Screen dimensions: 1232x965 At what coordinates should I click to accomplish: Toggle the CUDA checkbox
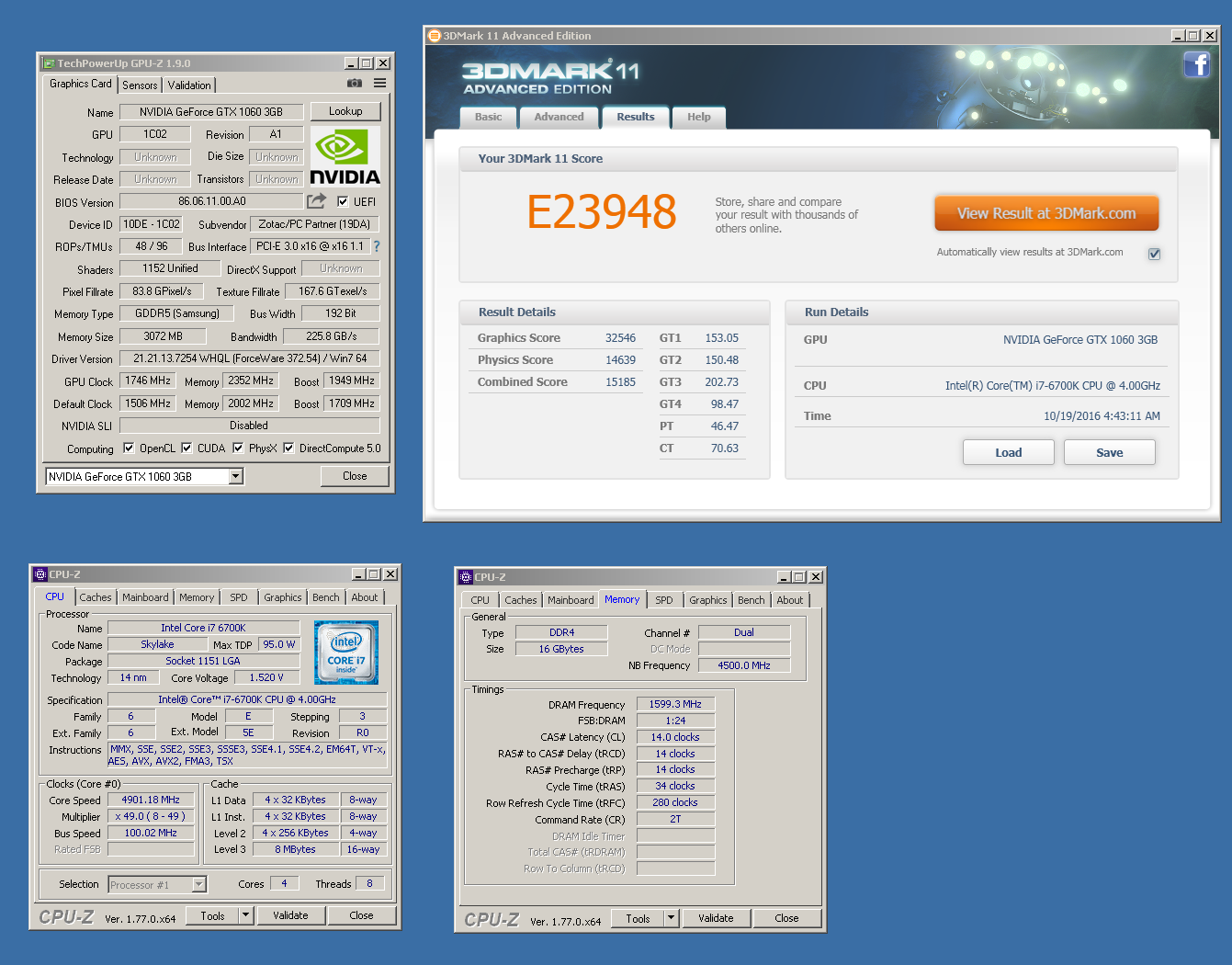point(186,448)
